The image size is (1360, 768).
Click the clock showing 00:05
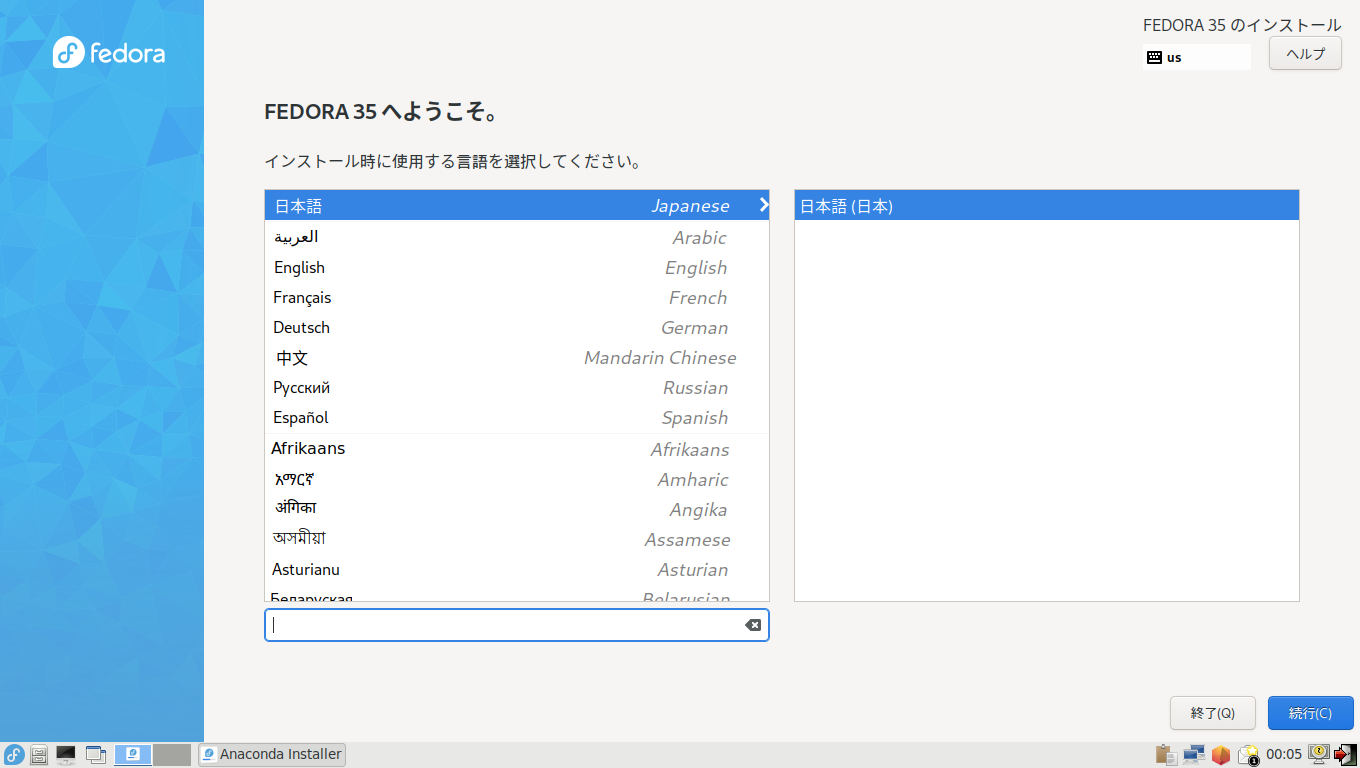click(1284, 754)
